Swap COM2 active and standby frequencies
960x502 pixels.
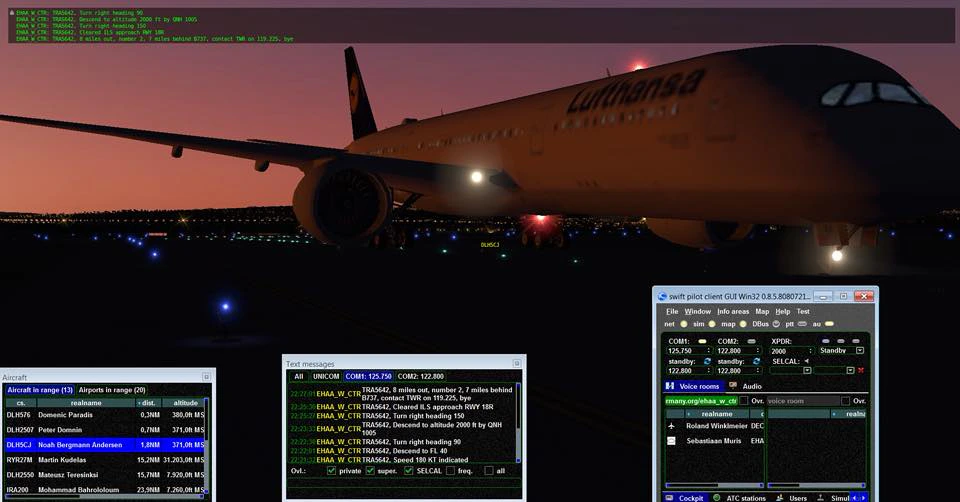coord(757,361)
